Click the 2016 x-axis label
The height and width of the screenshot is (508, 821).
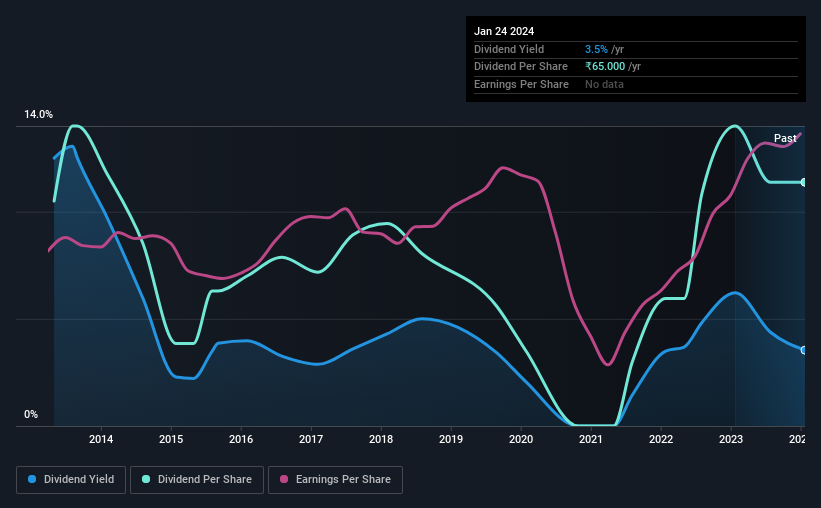click(241, 439)
